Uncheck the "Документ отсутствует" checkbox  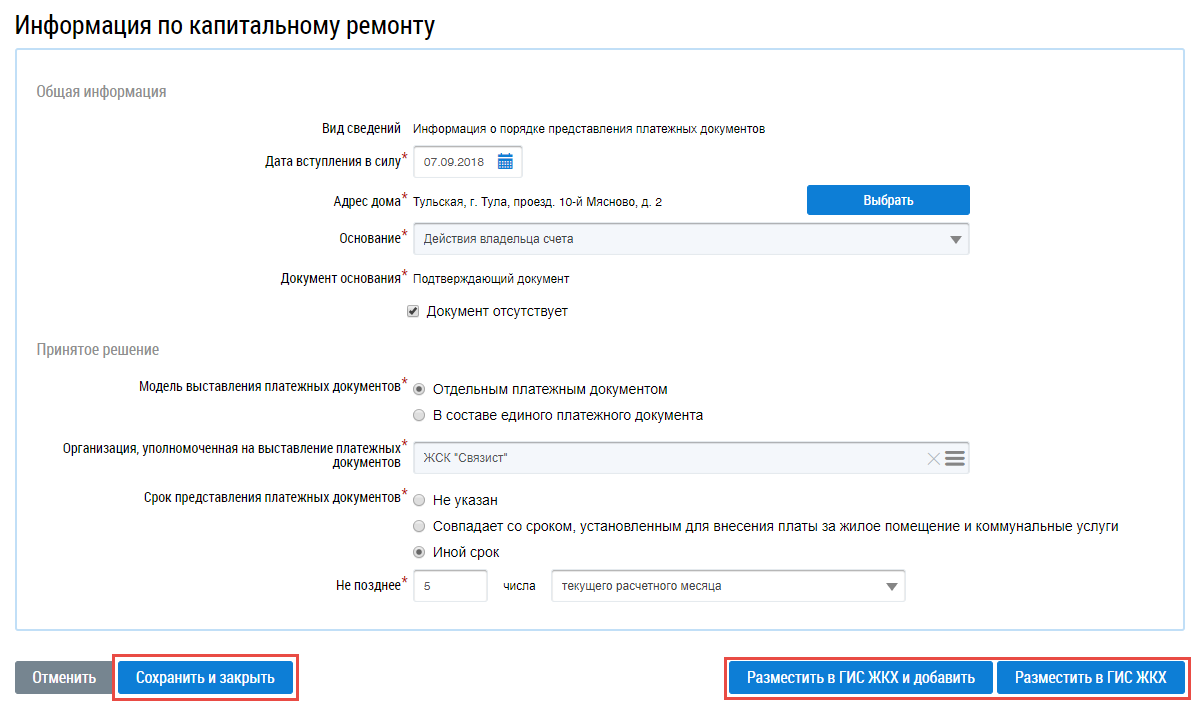(x=412, y=311)
